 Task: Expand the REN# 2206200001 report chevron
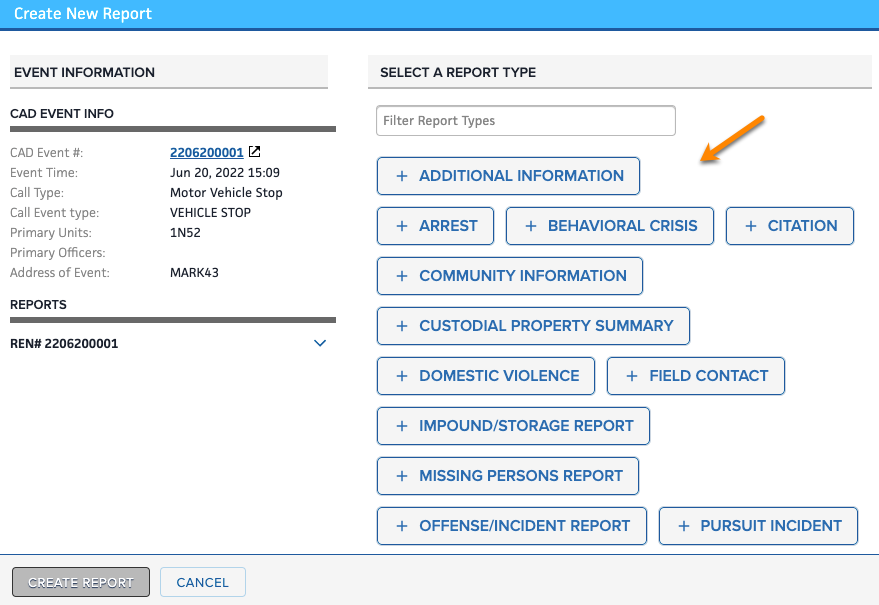coord(320,343)
